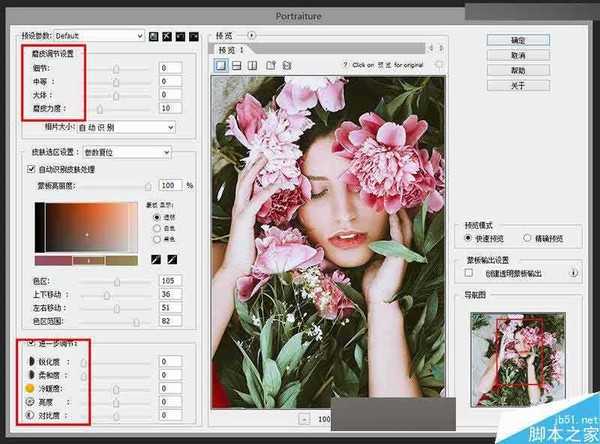This screenshot has height=444, width=600.
Task: Switch to vertical split preview layout
Action: [x=253, y=64]
